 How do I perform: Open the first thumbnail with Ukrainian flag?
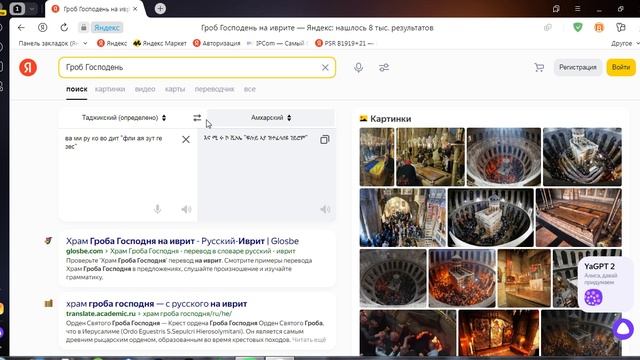(x=377, y=157)
